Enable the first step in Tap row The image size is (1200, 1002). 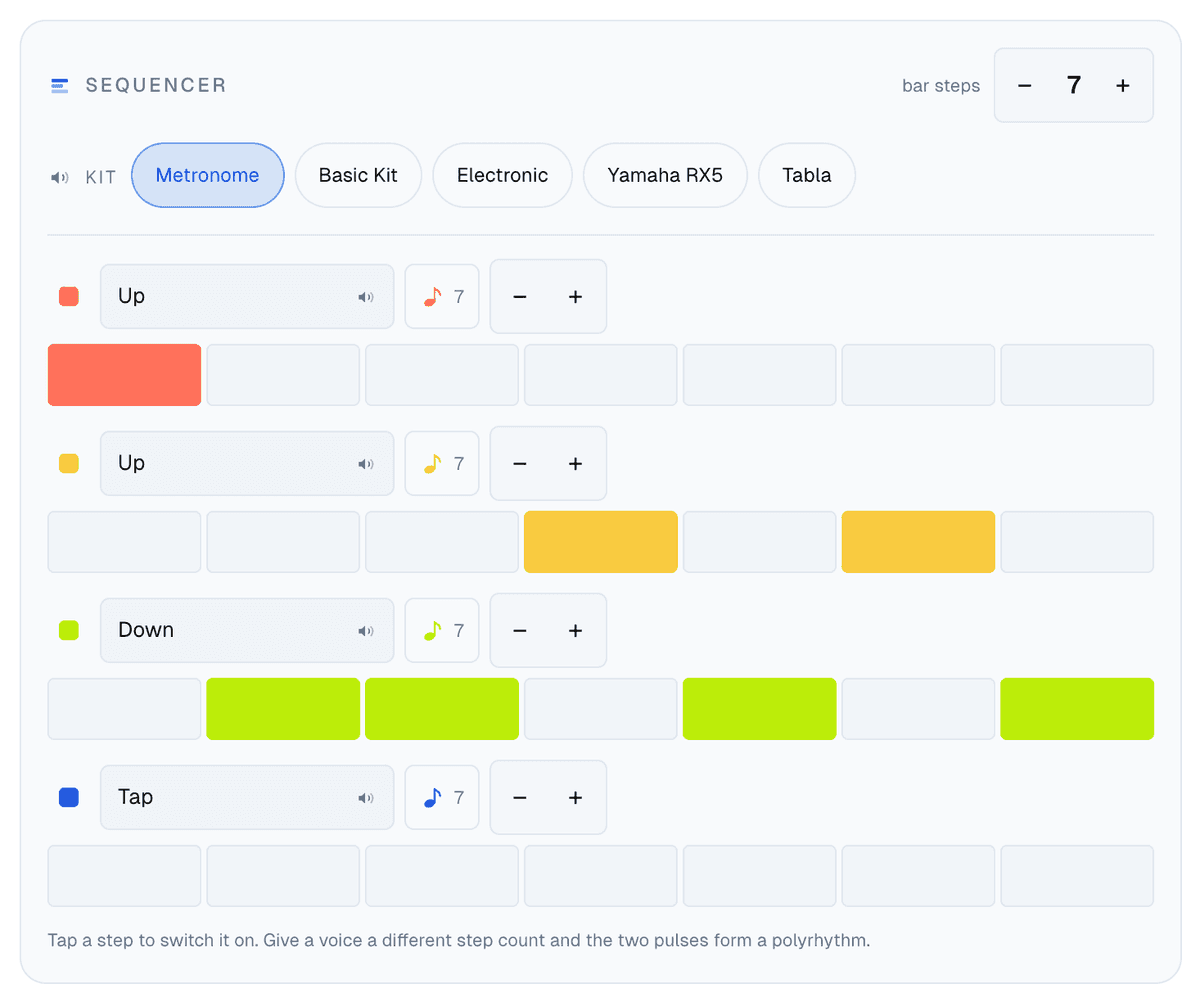pos(124,876)
